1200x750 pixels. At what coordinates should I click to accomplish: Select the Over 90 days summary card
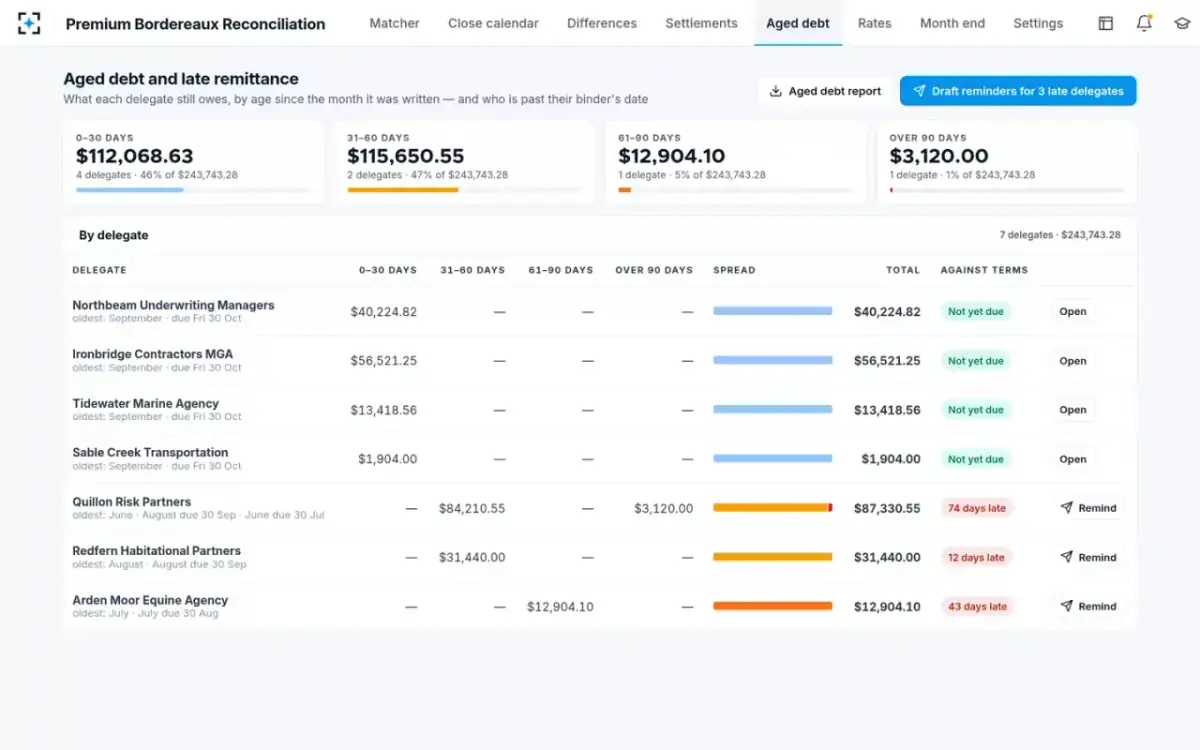point(1007,163)
